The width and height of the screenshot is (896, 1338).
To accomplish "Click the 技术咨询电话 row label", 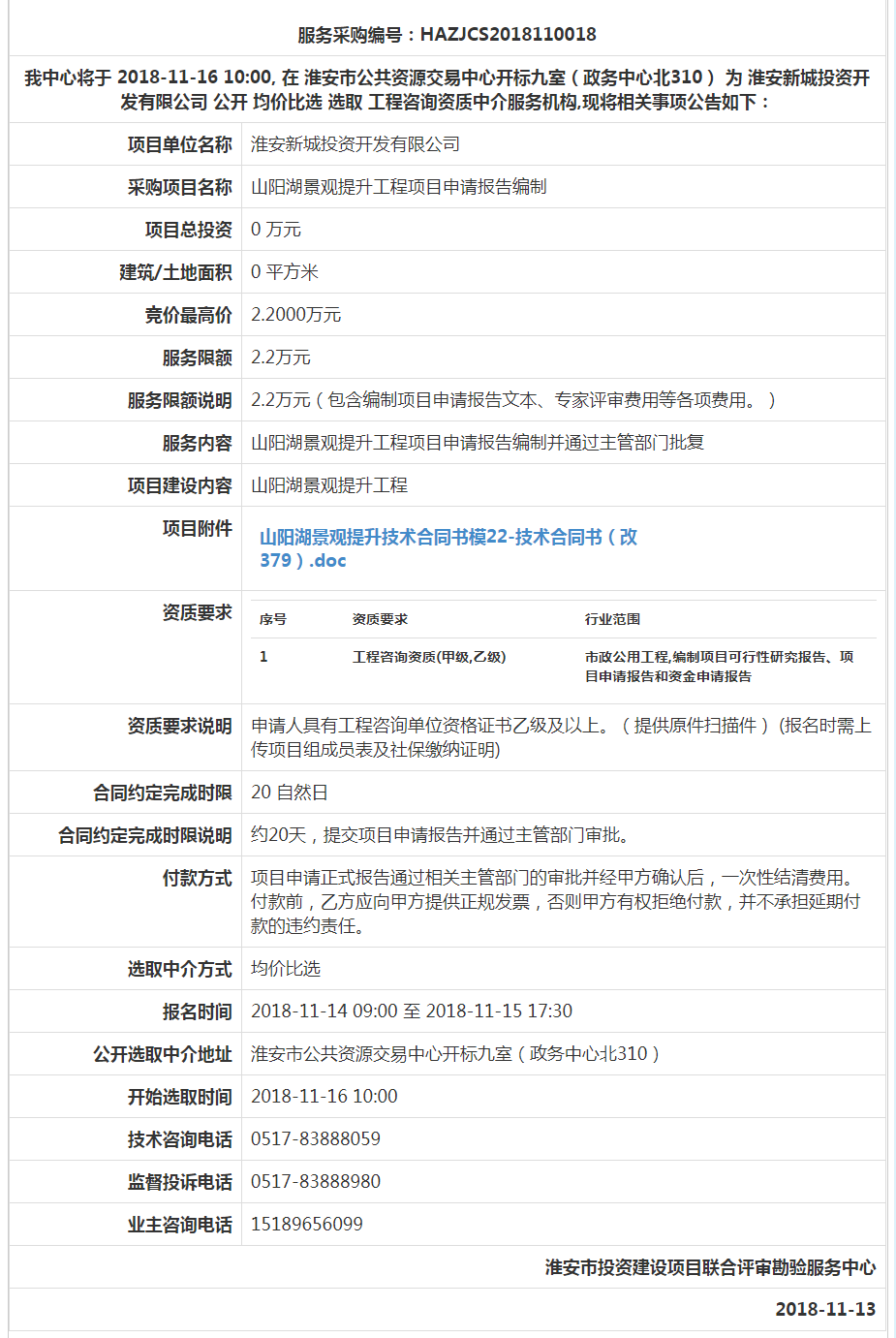I will click(180, 1139).
